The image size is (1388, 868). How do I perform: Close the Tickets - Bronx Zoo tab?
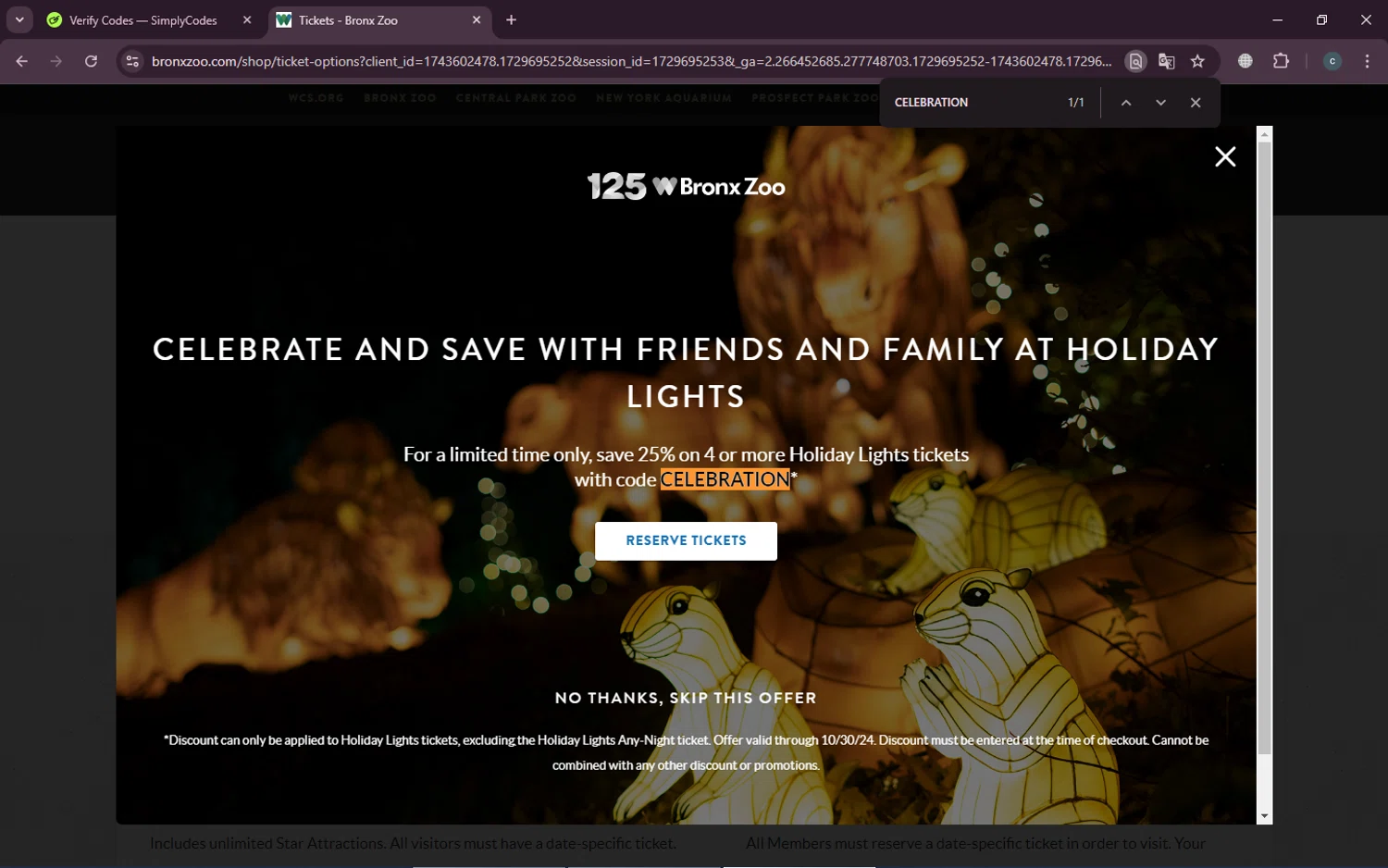click(x=477, y=20)
